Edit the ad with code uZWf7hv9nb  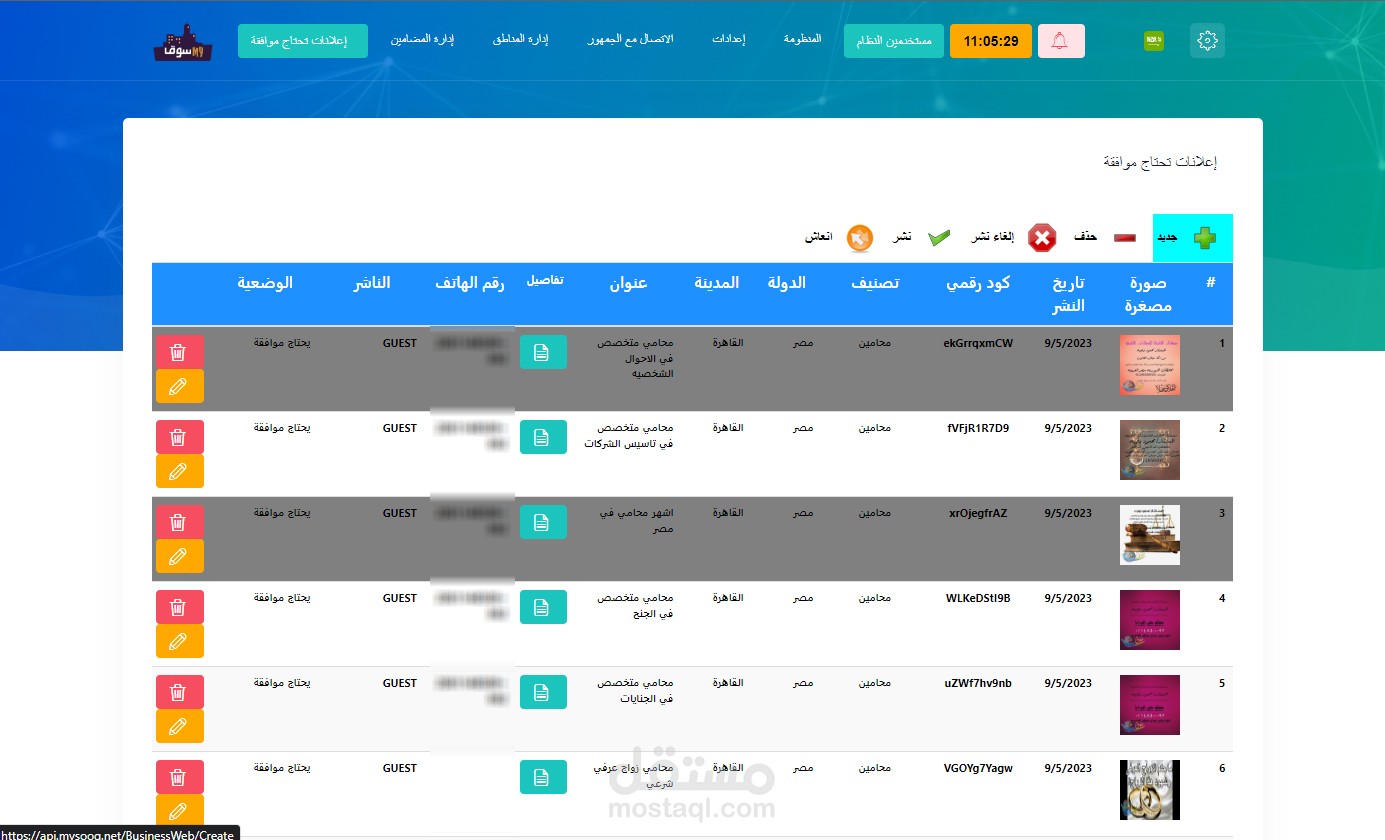pos(180,726)
